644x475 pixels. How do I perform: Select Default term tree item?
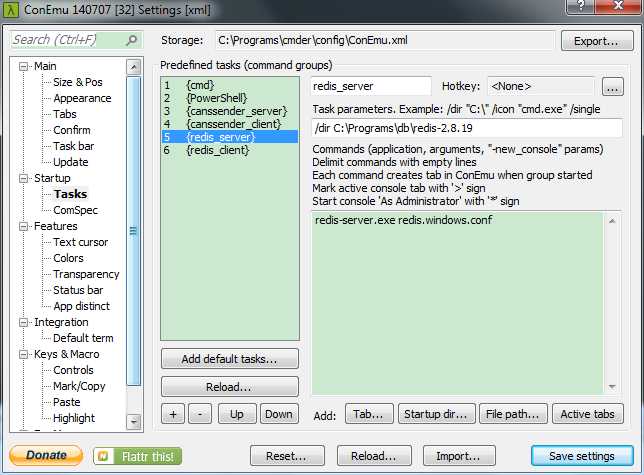pyautogui.click(x=83, y=338)
